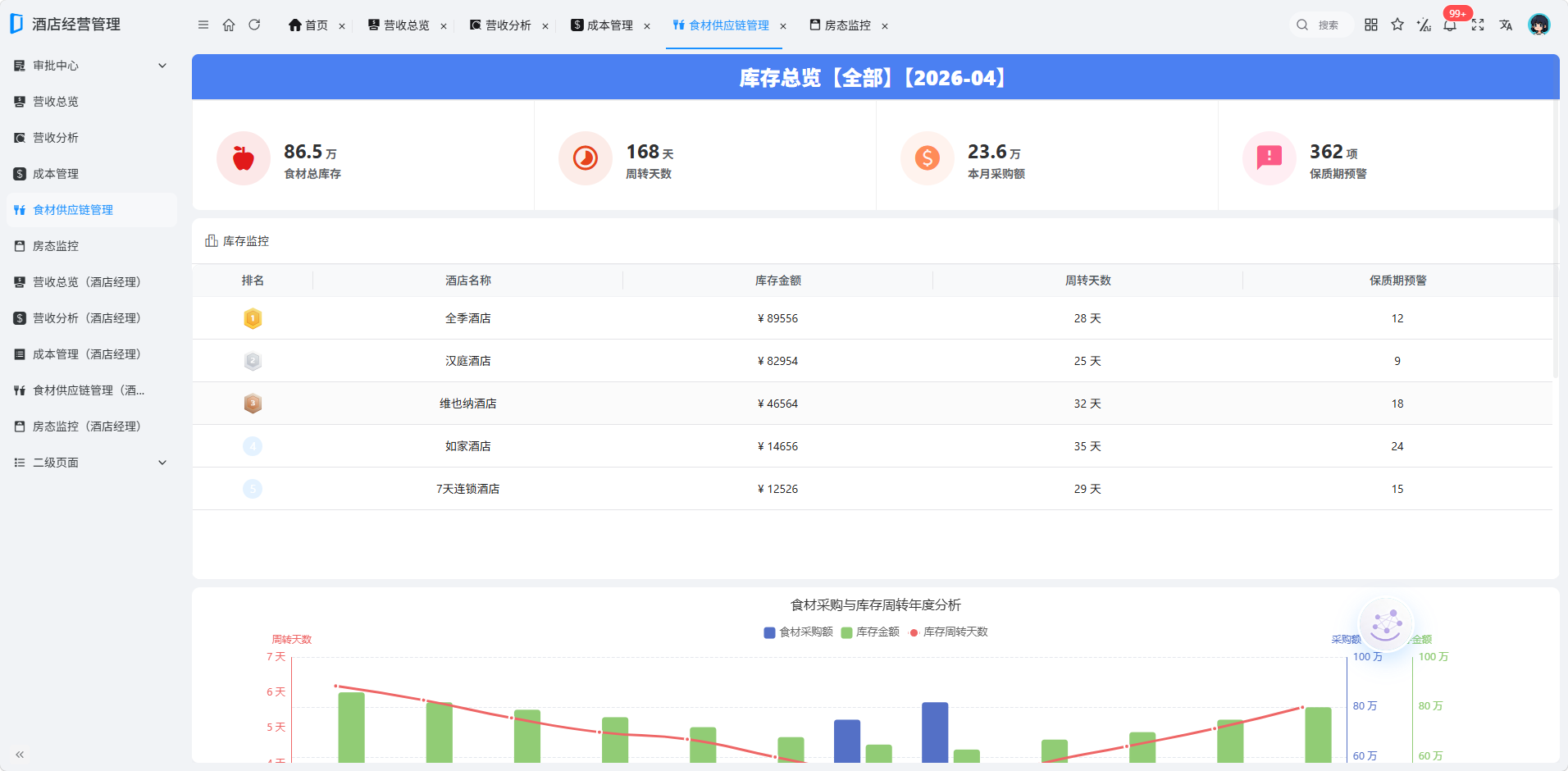
Task: Click the rank 4 badge
Action: (253, 446)
